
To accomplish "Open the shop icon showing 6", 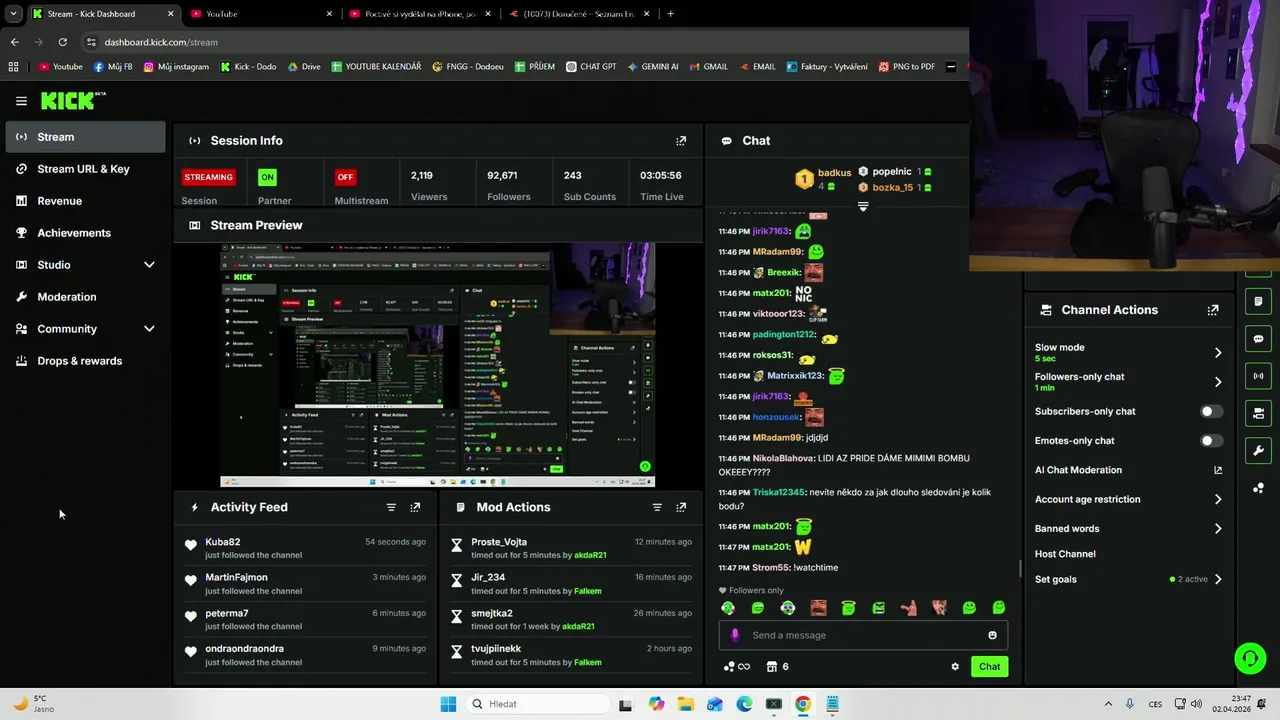I will click(777, 667).
